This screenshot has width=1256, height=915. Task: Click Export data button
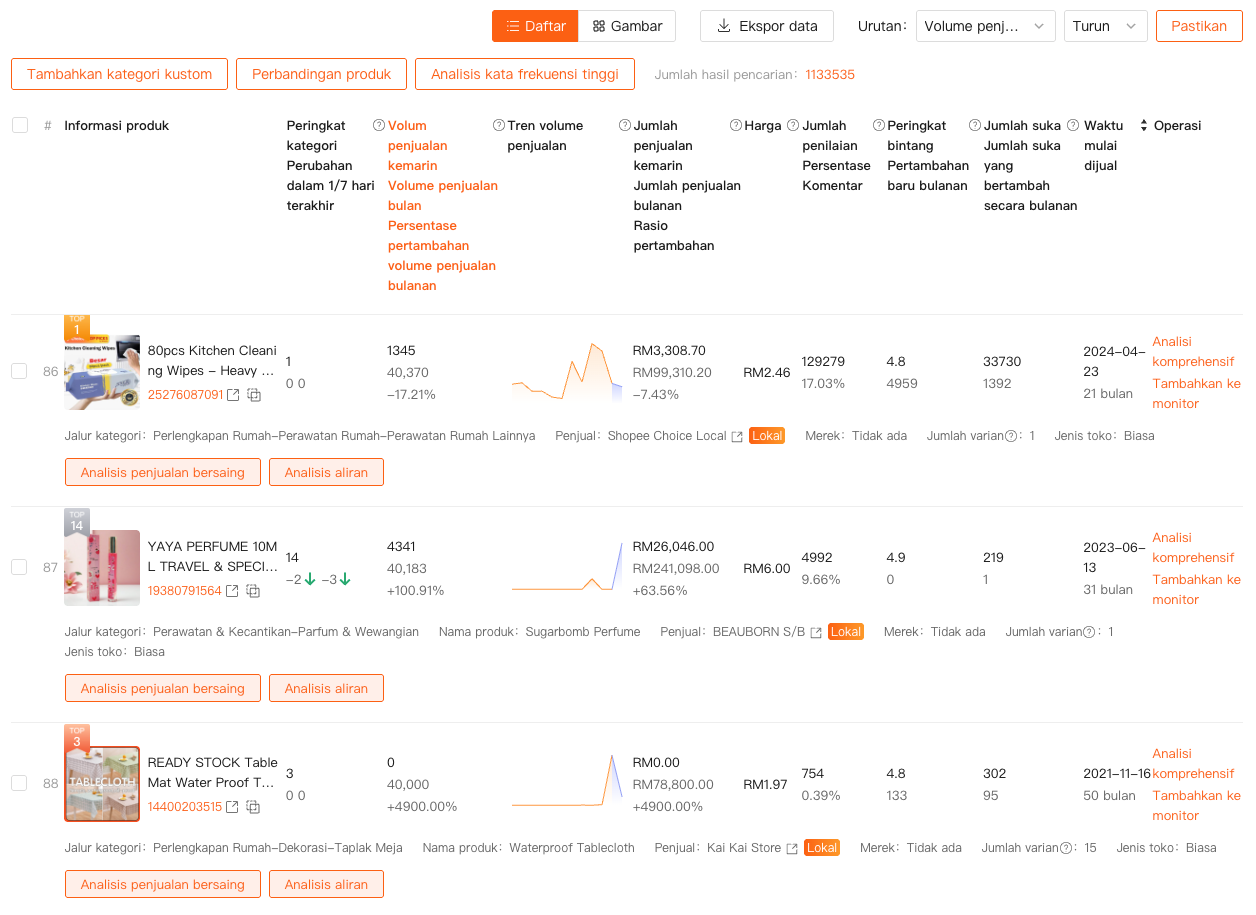(x=766, y=26)
